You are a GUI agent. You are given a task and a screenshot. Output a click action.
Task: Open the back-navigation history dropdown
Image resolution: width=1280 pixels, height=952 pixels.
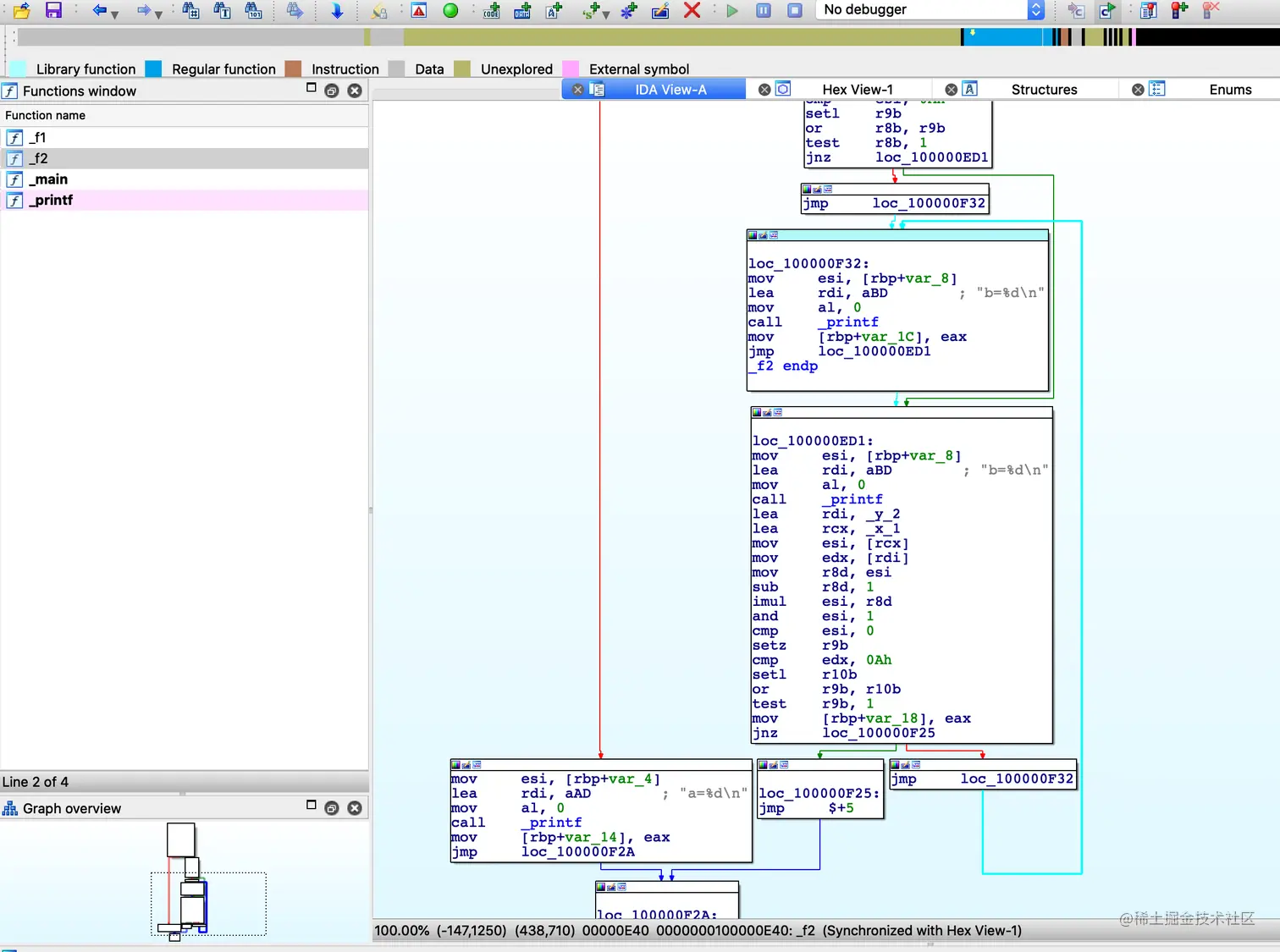click(x=114, y=14)
